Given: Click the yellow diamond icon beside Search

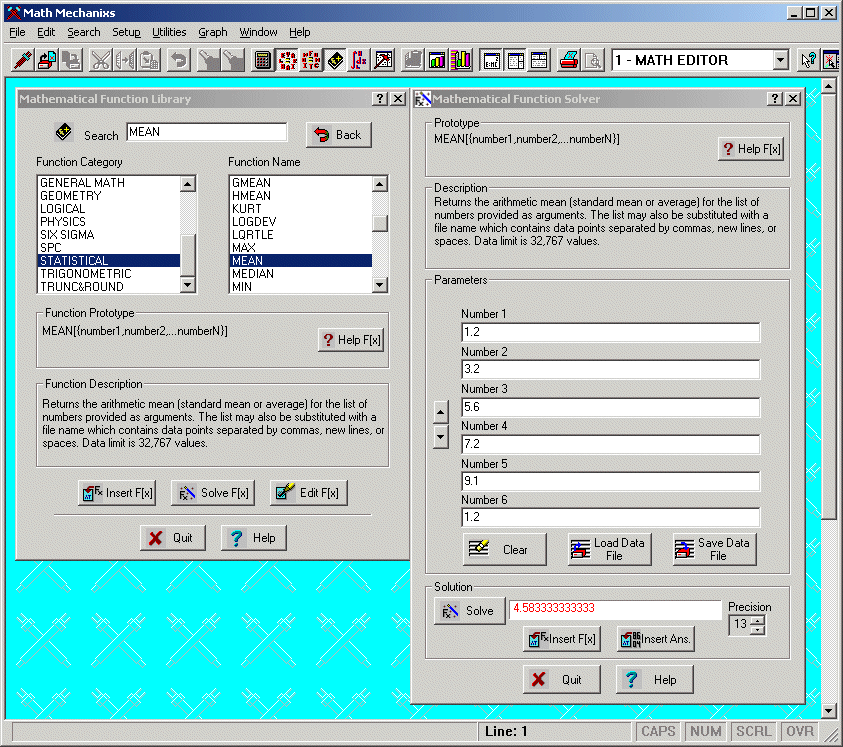Looking at the screenshot, I should pyautogui.click(x=63, y=132).
